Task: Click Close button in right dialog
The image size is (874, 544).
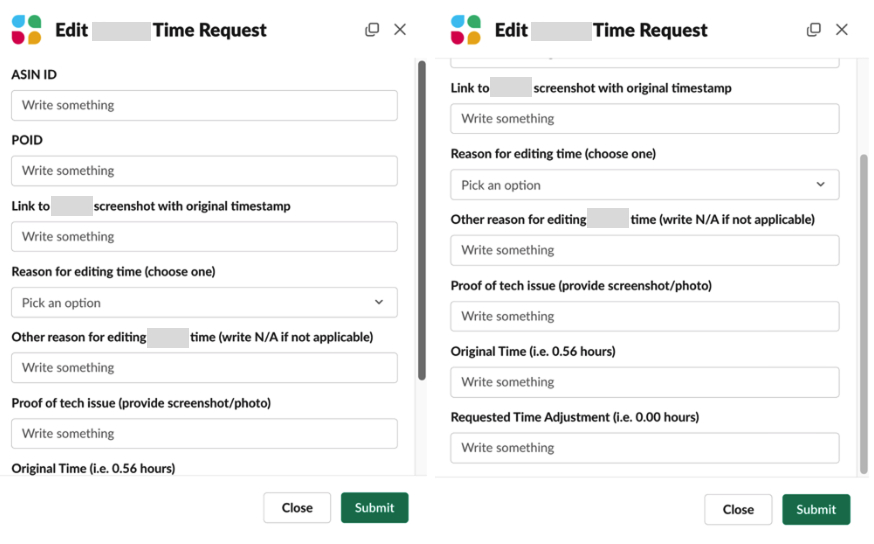Action: (738, 509)
